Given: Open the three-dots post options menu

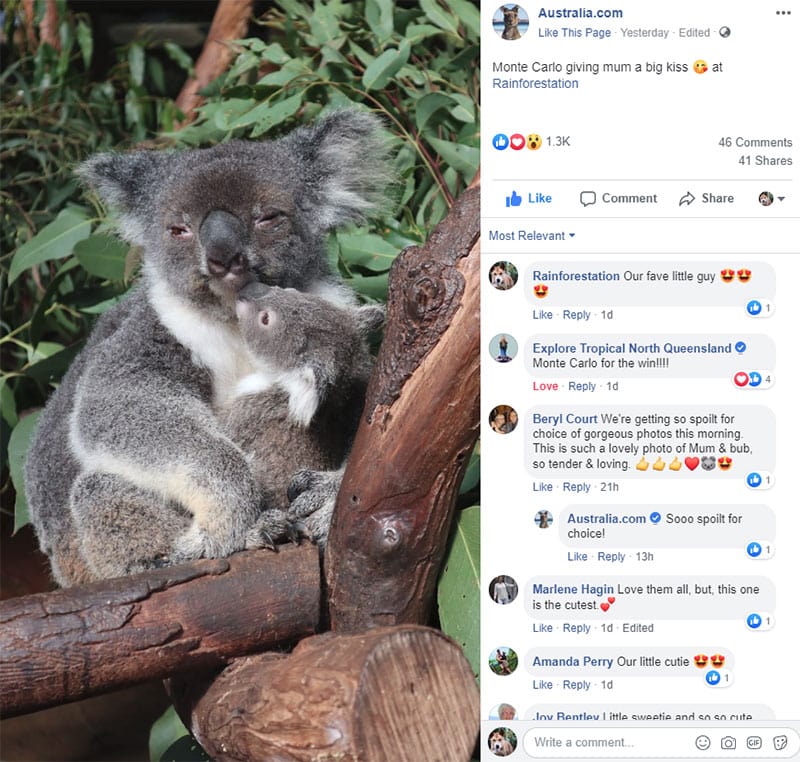Looking at the screenshot, I should coord(783,13).
